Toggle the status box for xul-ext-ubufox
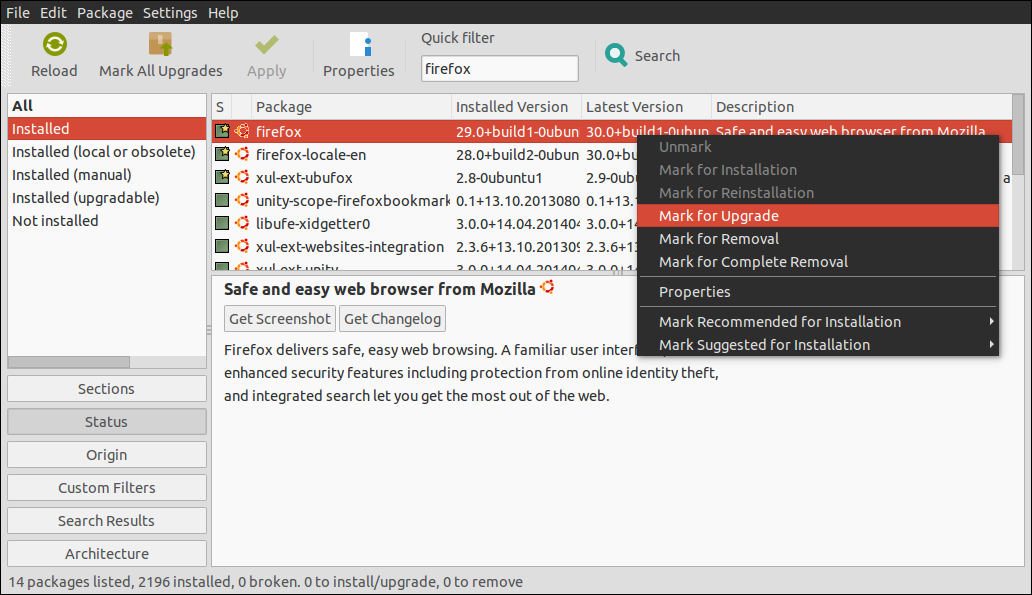Viewport: 1032px width, 595px height. [222, 177]
